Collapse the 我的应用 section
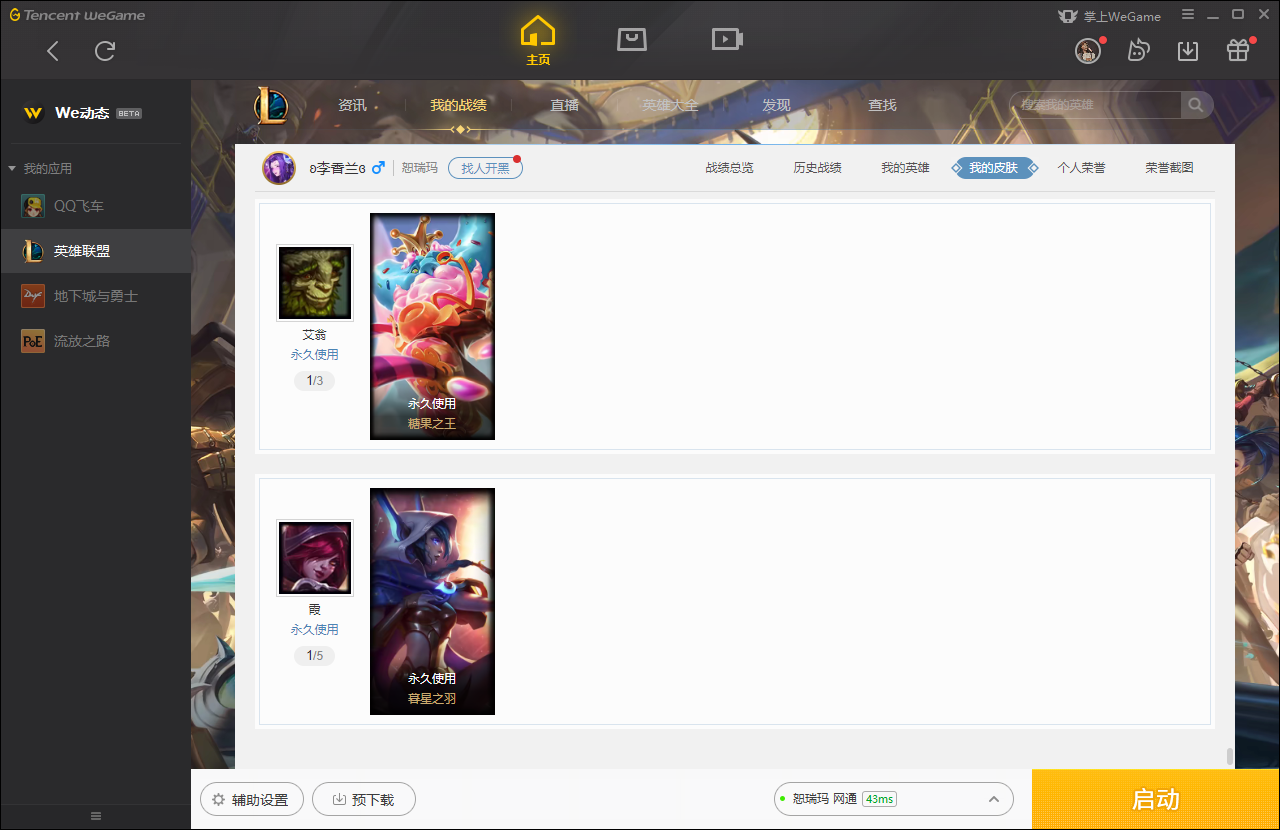This screenshot has width=1280, height=830. (40, 169)
